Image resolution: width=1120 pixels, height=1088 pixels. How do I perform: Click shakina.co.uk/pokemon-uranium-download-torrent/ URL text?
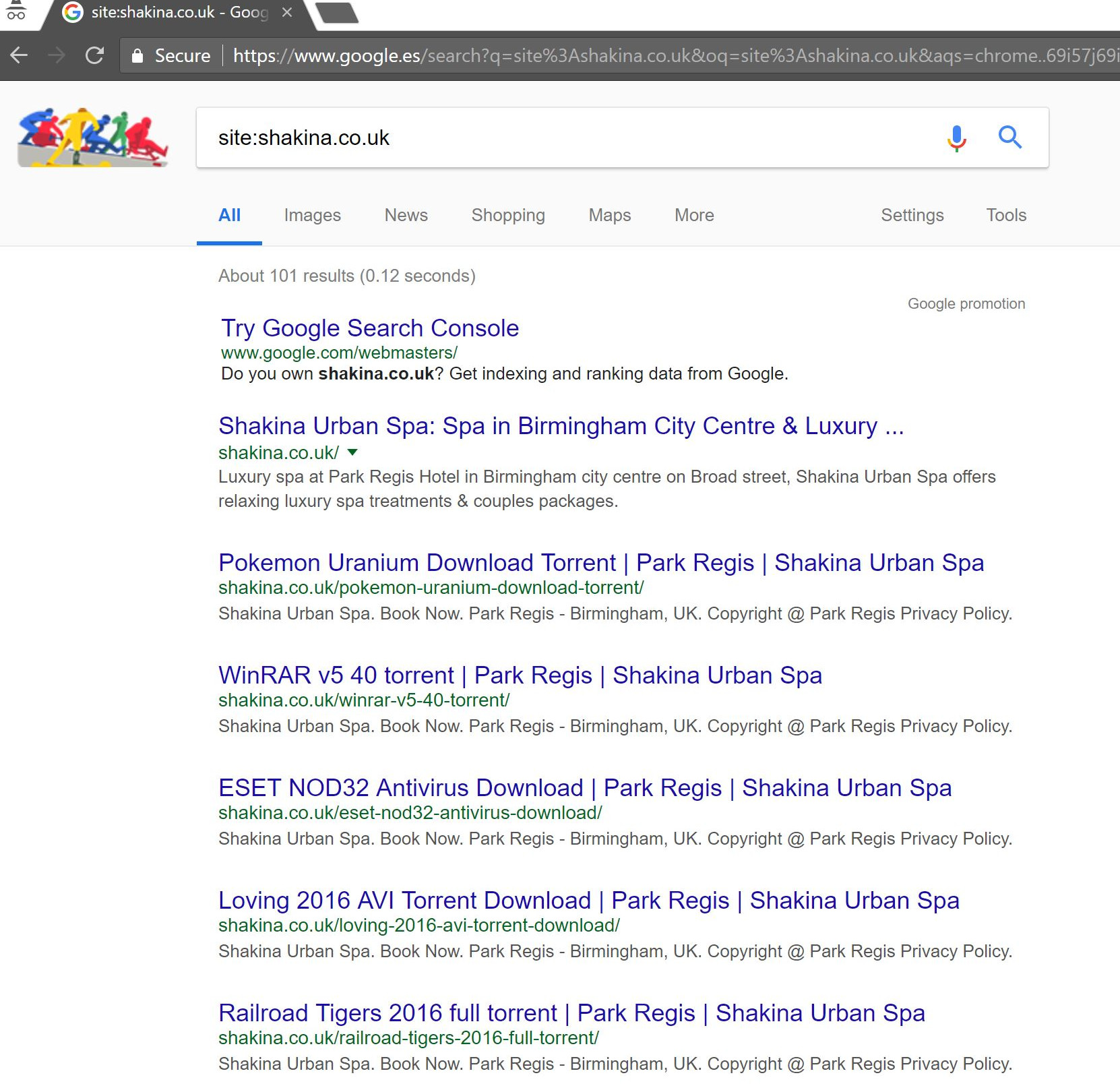pos(431,588)
